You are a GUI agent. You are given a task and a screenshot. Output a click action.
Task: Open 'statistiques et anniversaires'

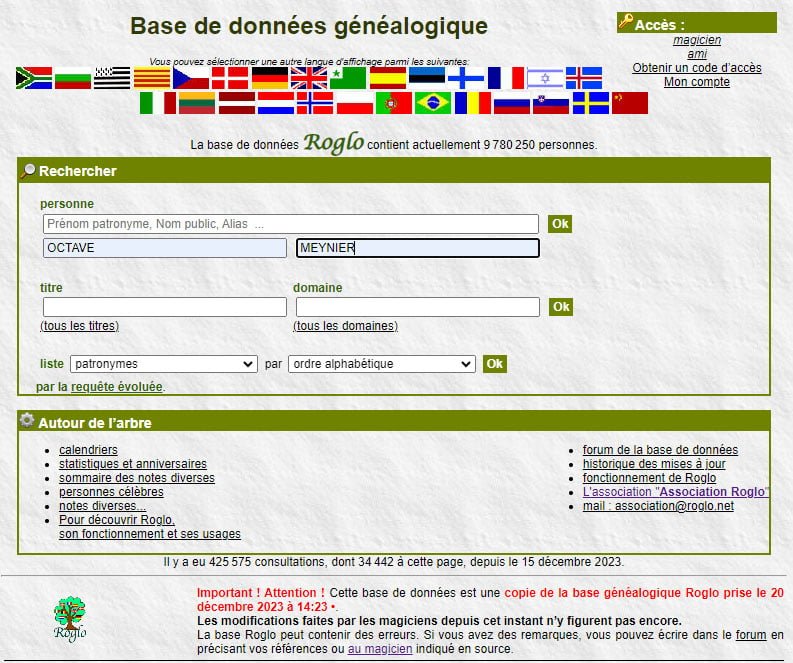tap(133, 464)
